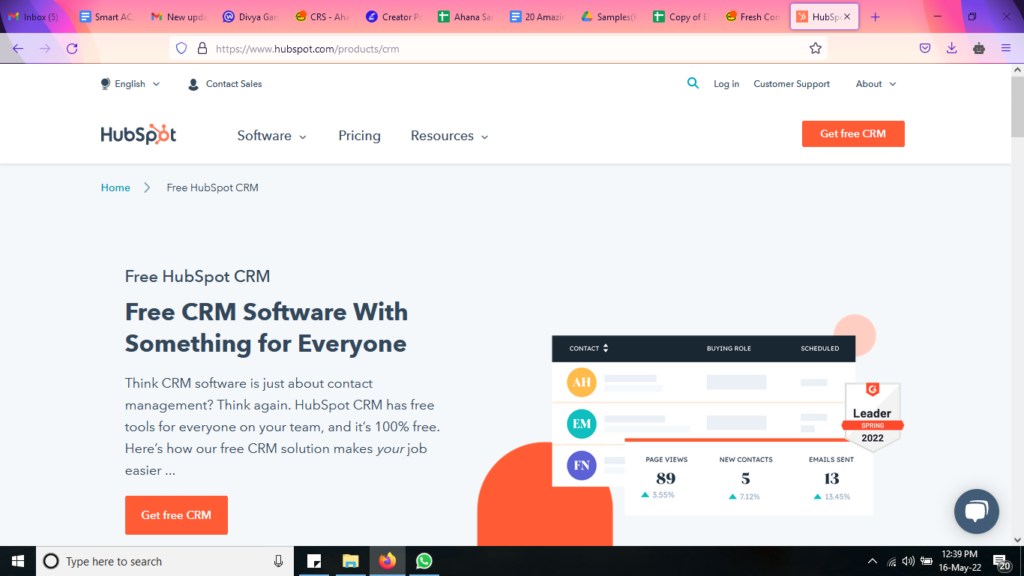Sort by the CONTACT column arrows

605,348
